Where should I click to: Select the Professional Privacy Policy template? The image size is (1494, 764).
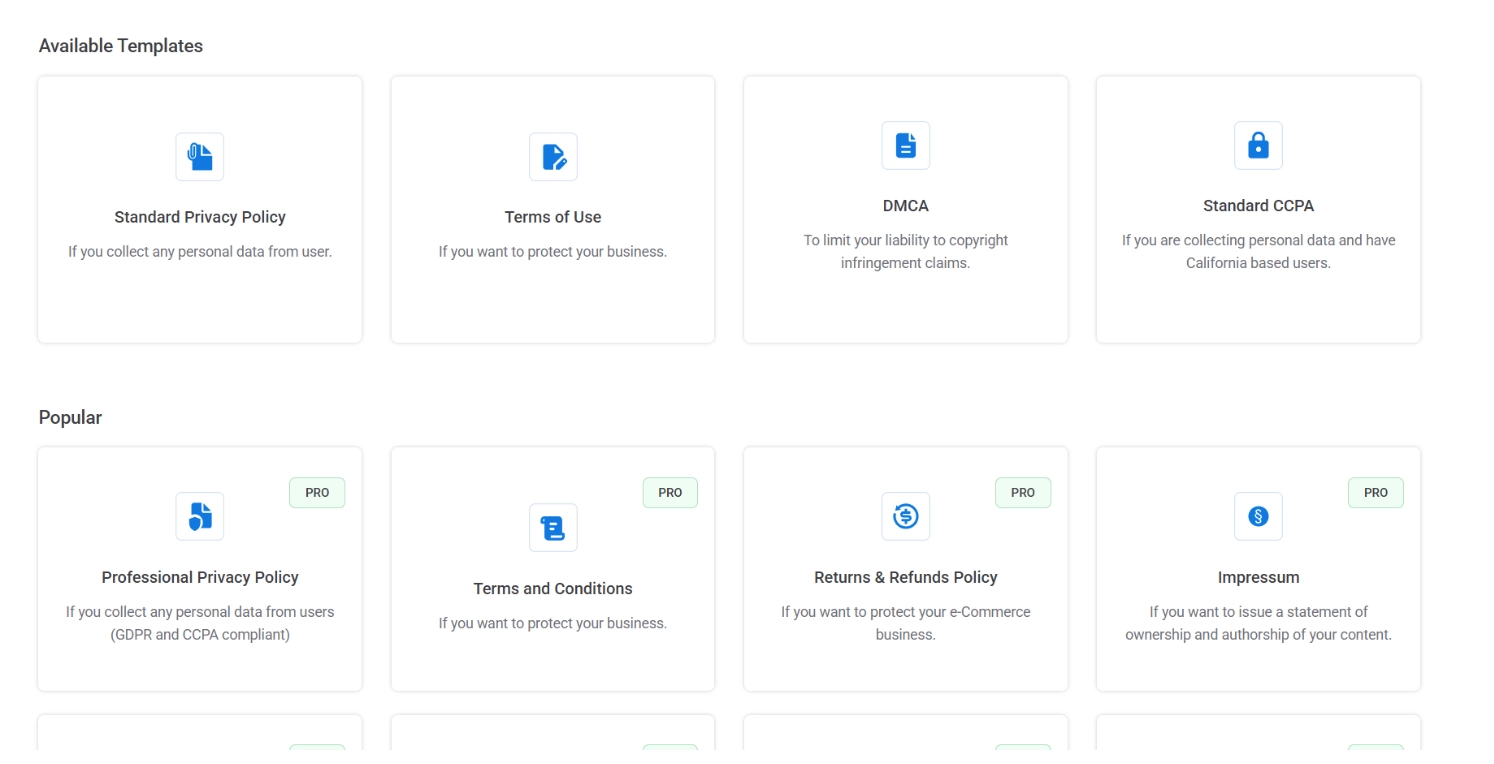pyautogui.click(x=199, y=567)
